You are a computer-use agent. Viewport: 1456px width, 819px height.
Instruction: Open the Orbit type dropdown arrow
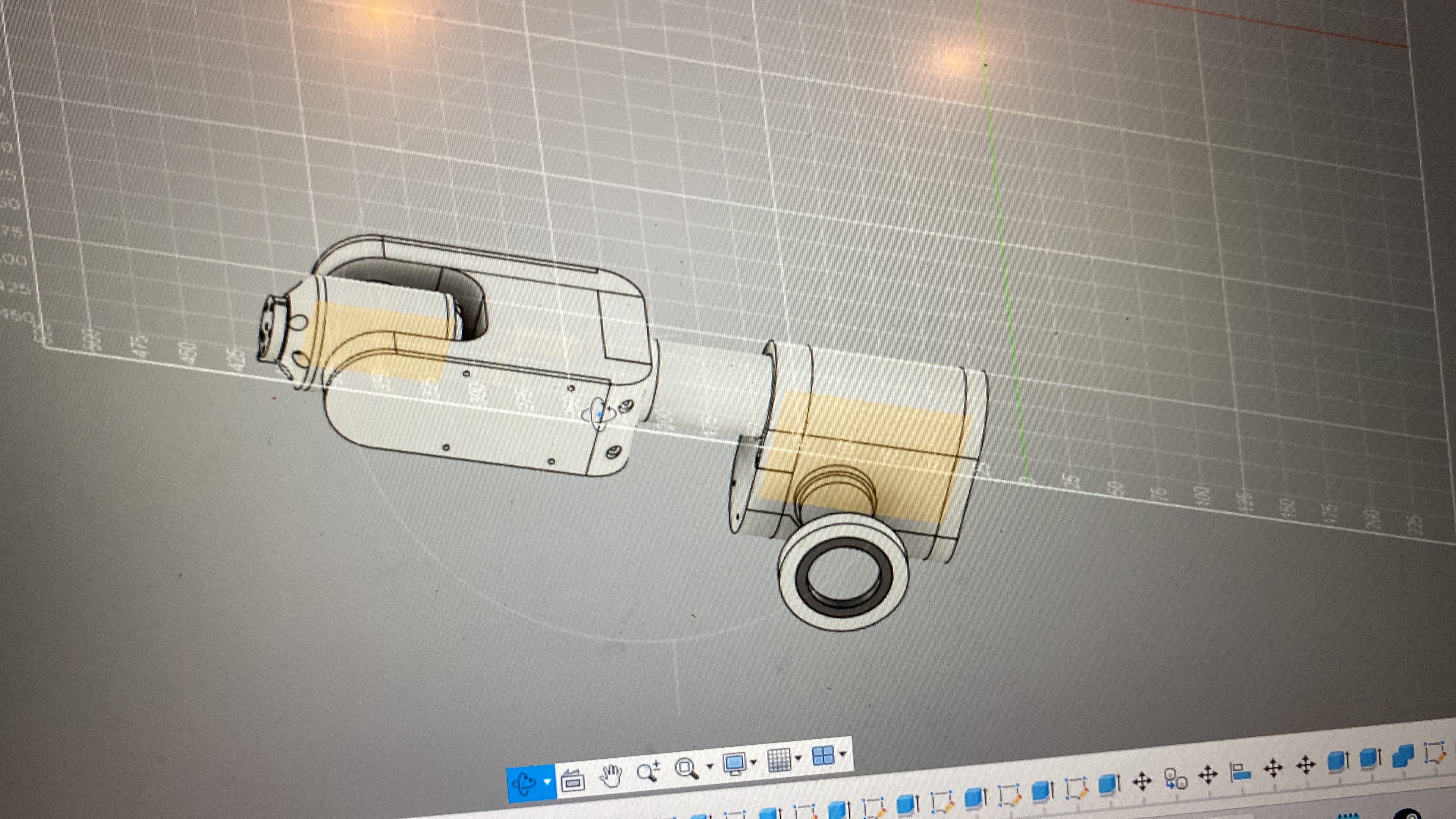pos(547,782)
